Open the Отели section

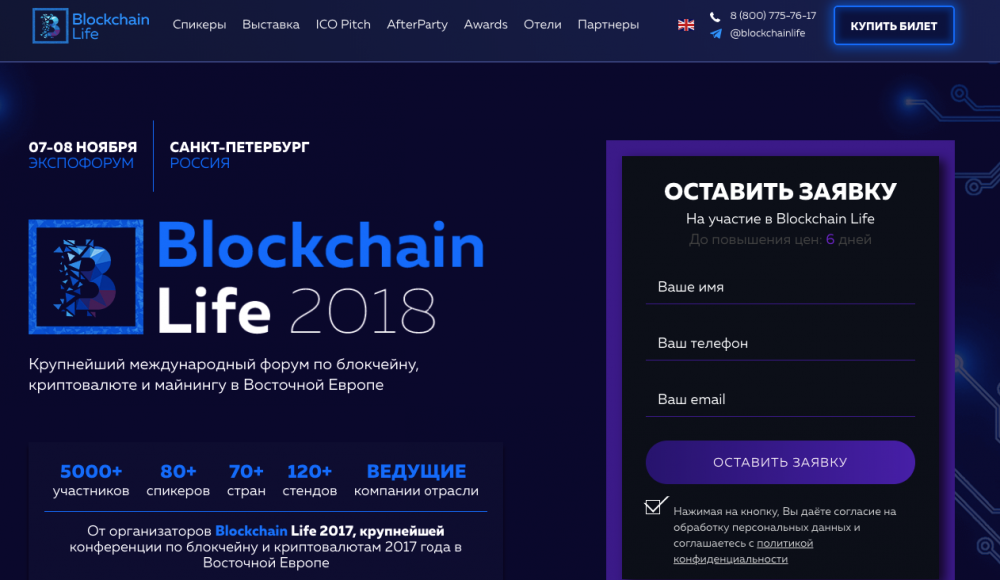coord(542,25)
